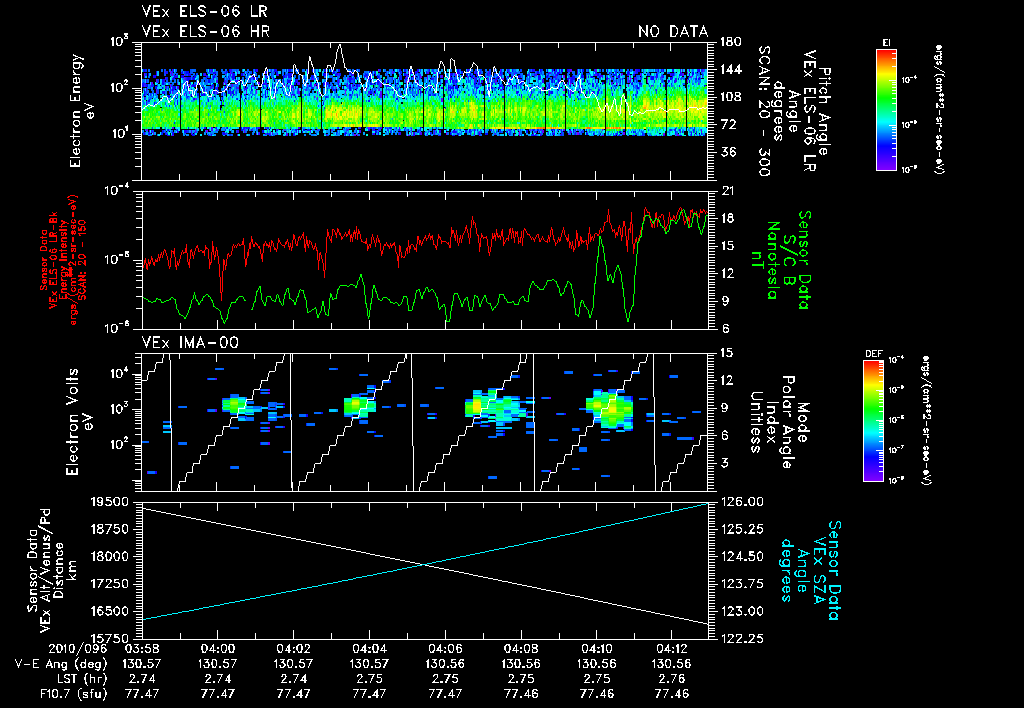
Task: Click the 3 polar angle index value
Action: point(724,463)
